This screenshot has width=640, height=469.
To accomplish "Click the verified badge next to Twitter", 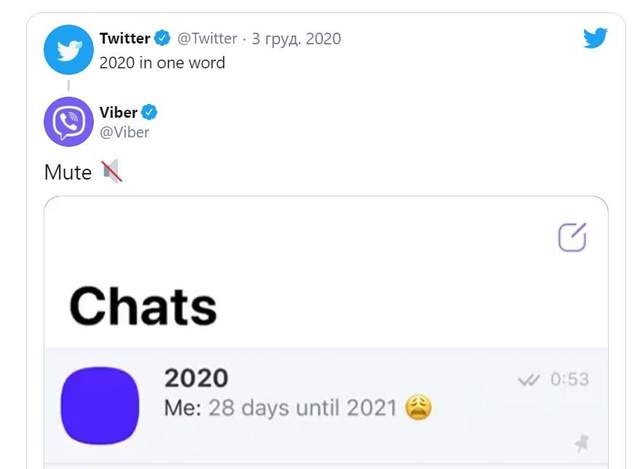I will click(162, 39).
